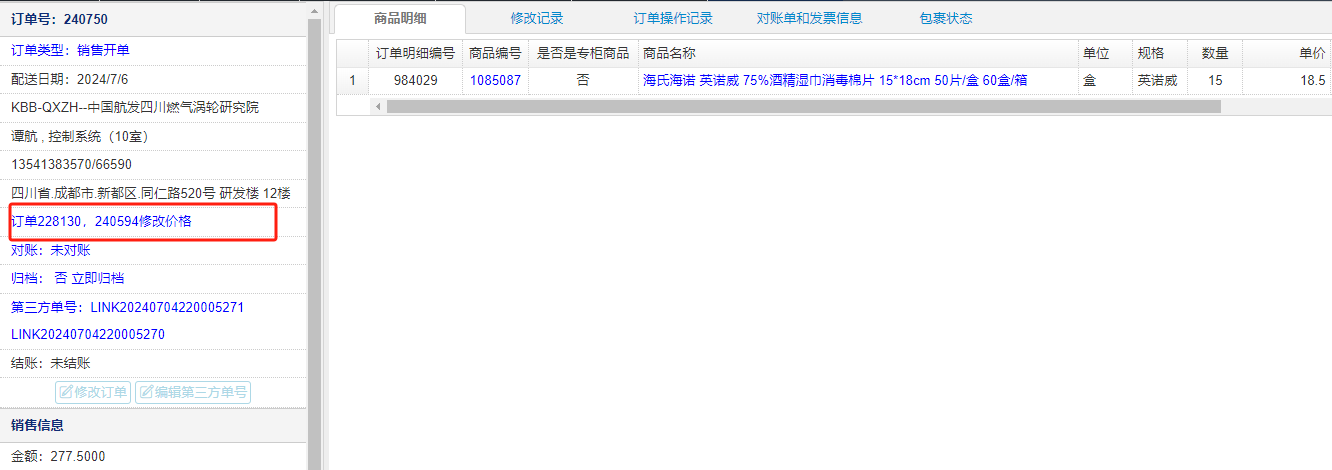This screenshot has height=470, width=1332.
Task: Select the 订单228130, 240594修改价格 remark
Action: click(101, 221)
